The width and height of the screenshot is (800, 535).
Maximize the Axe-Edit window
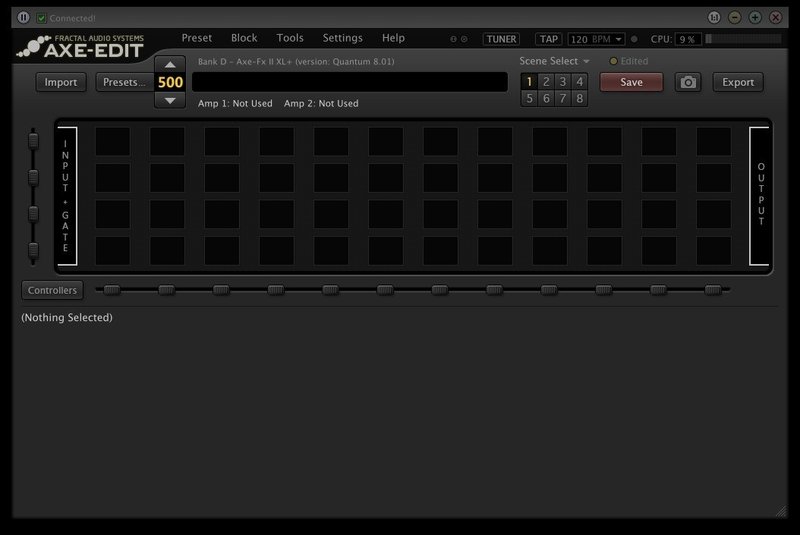tap(755, 18)
